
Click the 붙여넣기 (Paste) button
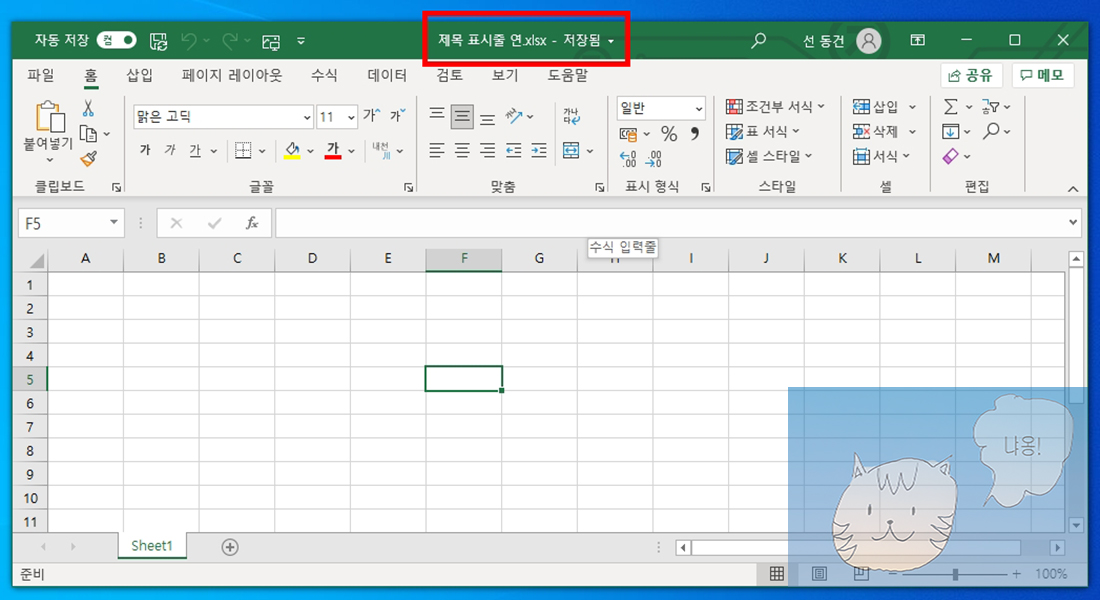coord(48,133)
